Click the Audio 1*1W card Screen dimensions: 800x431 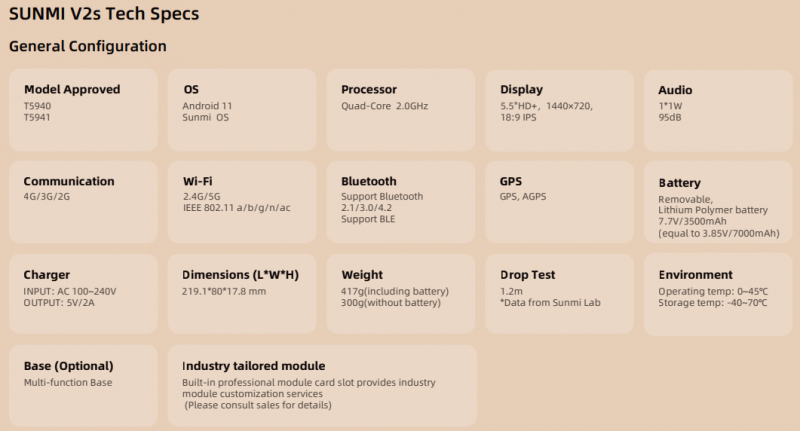[718, 110]
